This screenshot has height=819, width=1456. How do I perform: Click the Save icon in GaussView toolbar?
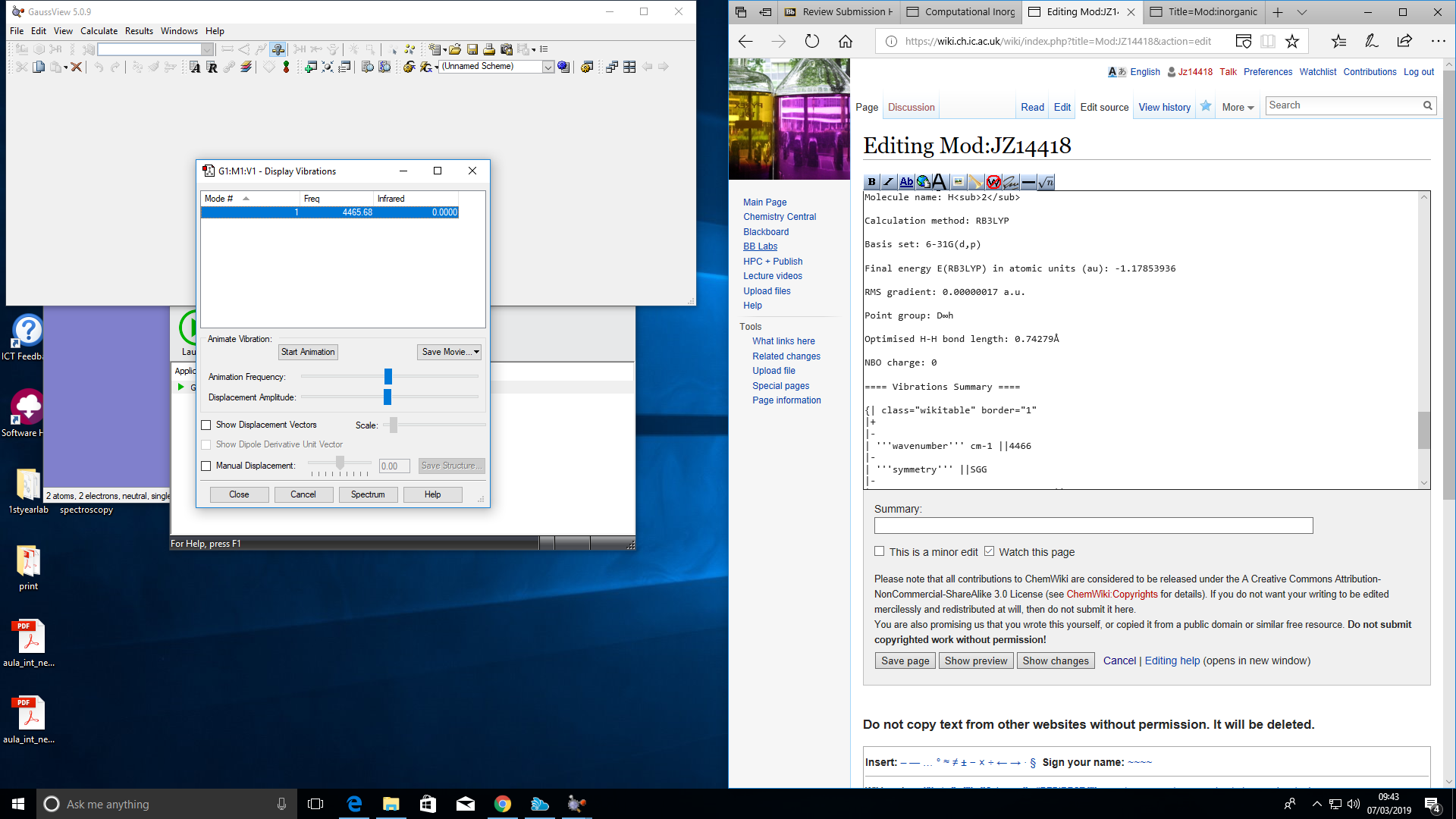[x=472, y=49]
